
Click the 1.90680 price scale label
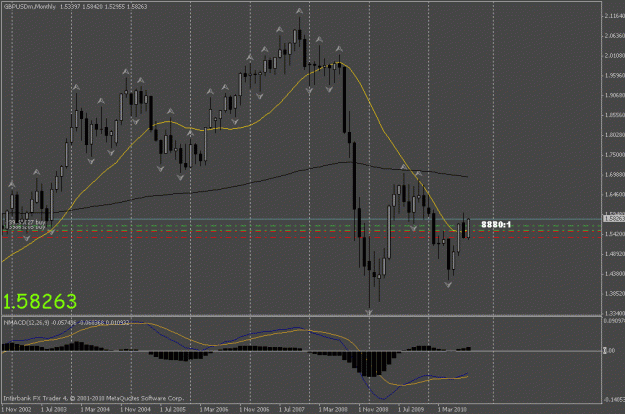[x=615, y=95]
